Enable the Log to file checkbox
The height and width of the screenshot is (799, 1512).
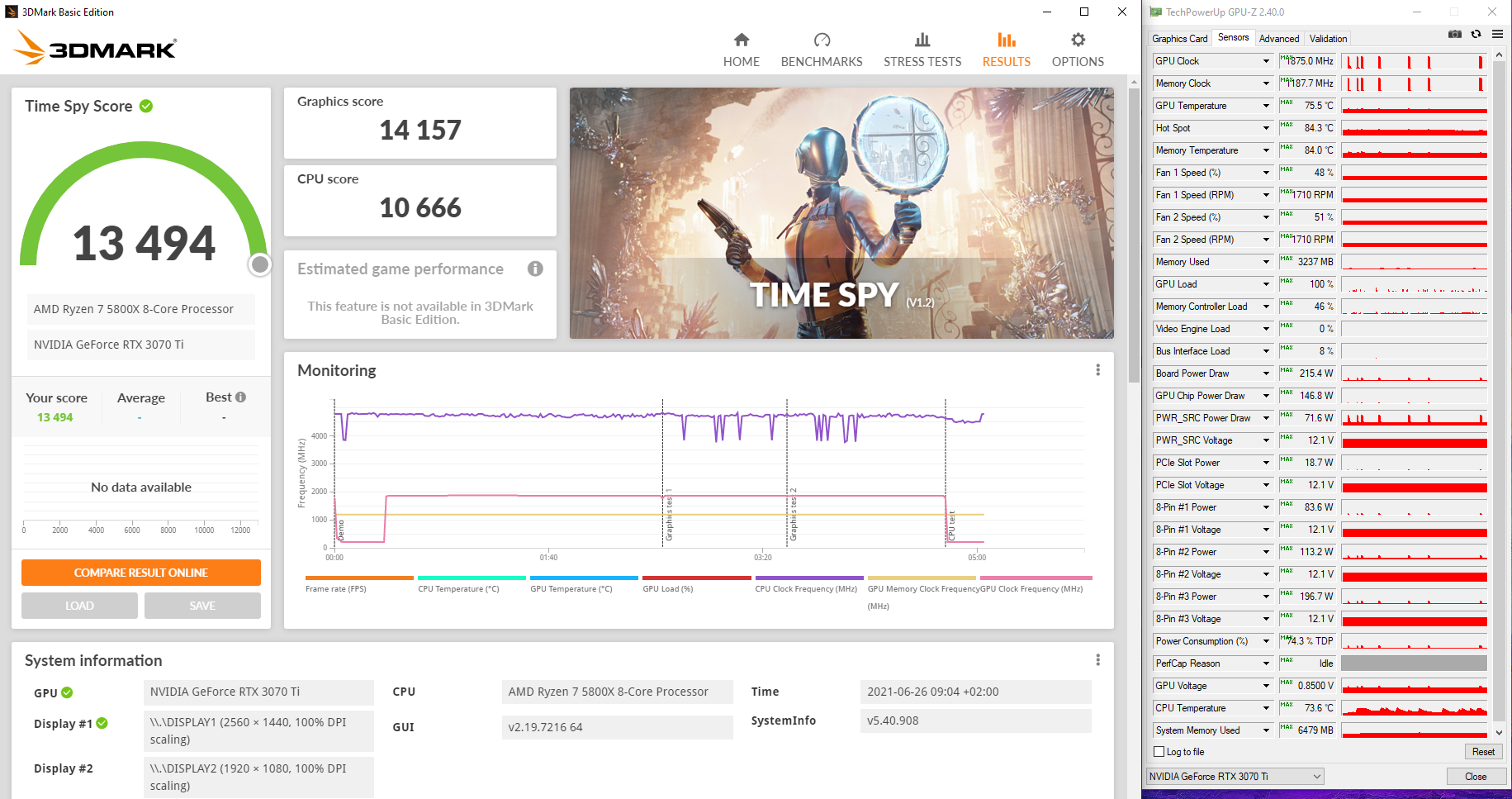(x=1159, y=752)
